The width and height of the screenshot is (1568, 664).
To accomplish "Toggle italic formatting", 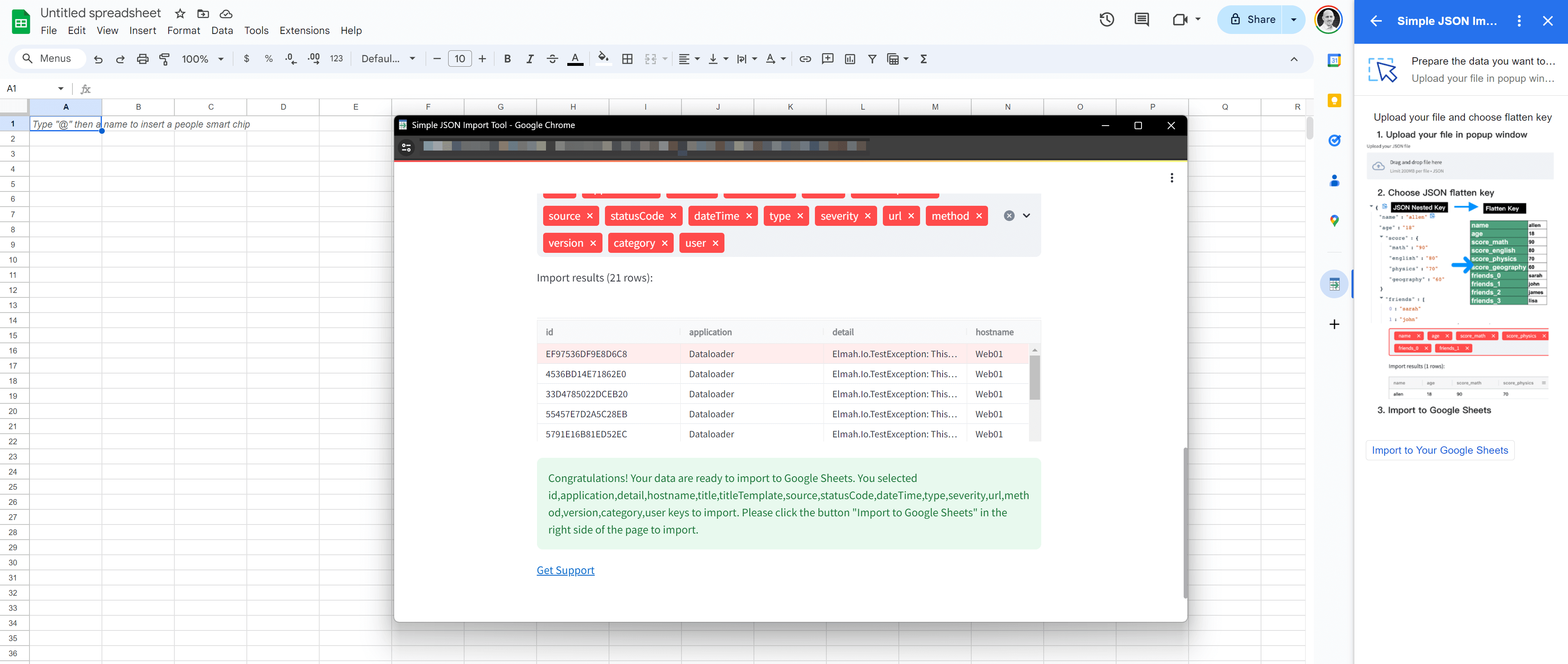I will [530, 59].
